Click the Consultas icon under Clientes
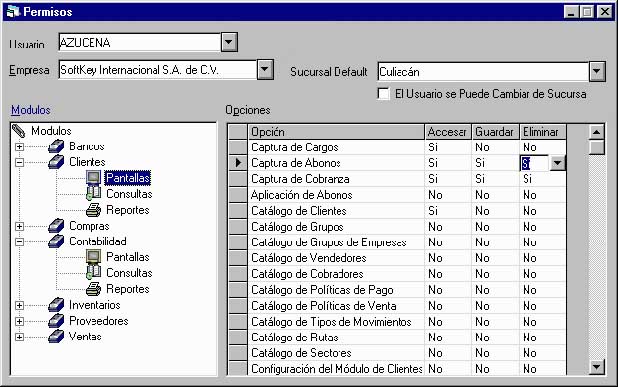The width and height of the screenshot is (618, 387). click(93, 194)
